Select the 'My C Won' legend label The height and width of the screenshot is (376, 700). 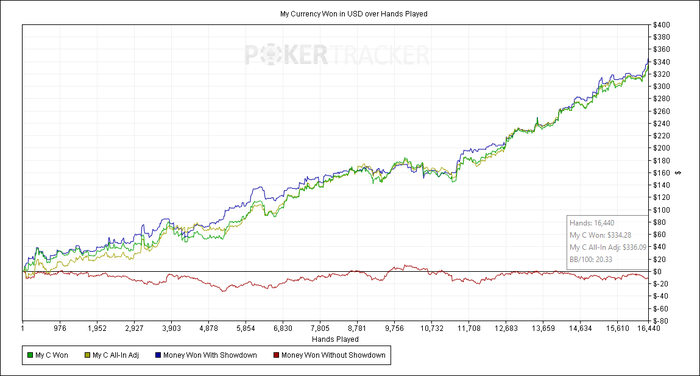[52, 355]
